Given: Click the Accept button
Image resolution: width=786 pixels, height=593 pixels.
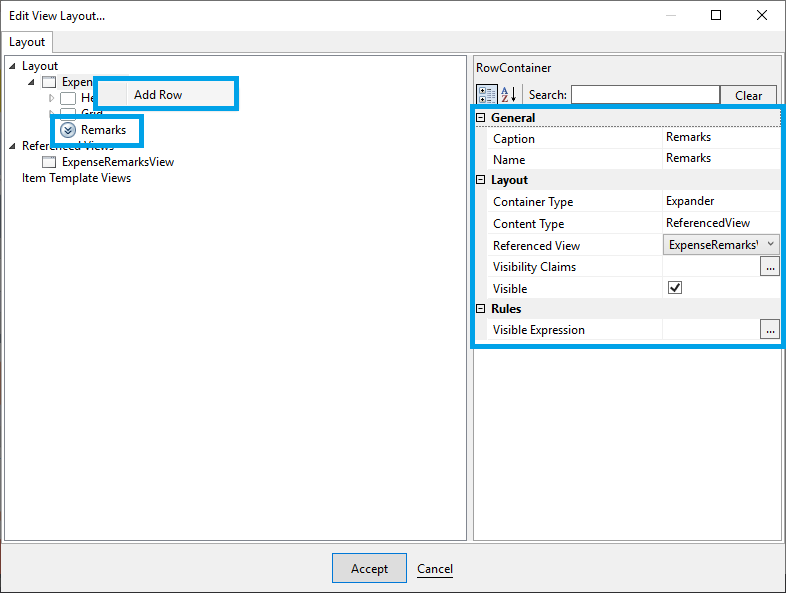Looking at the screenshot, I should [x=369, y=568].
